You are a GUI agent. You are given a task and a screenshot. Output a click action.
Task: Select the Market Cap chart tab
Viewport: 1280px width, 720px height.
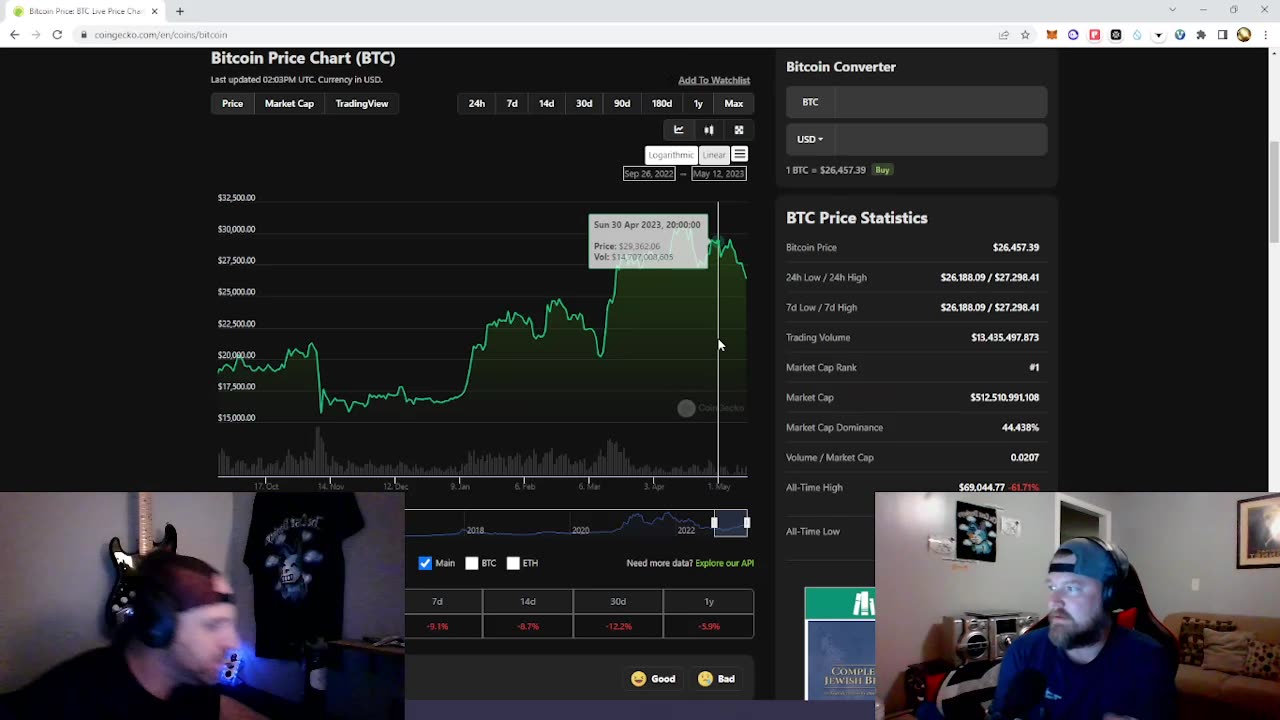(289, 103)
